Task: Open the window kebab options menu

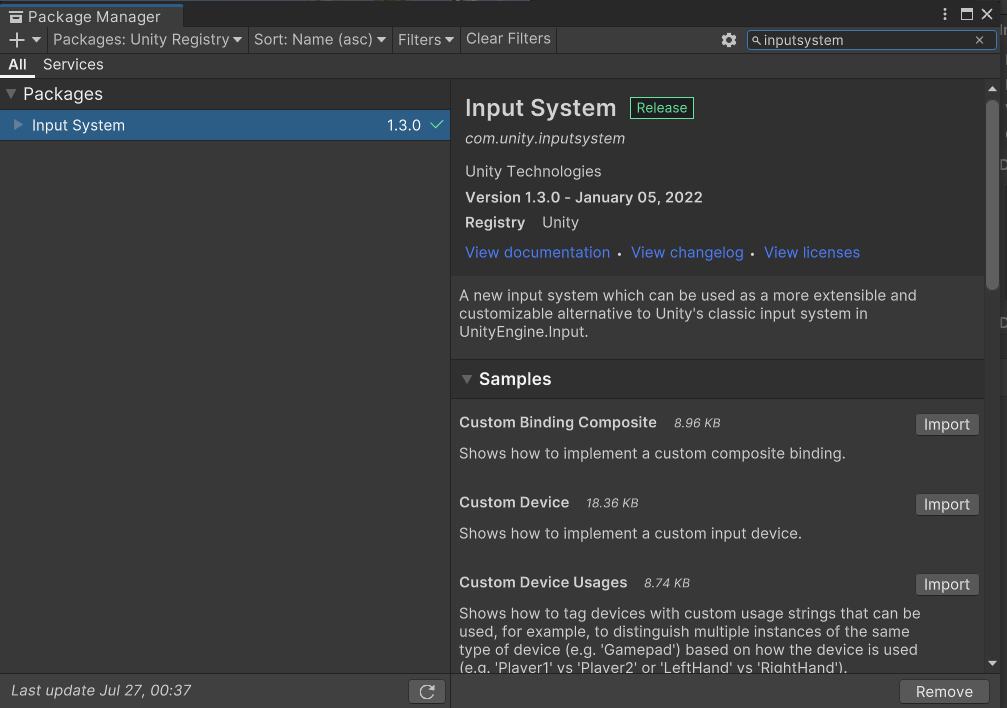Action: click(945, 14)
